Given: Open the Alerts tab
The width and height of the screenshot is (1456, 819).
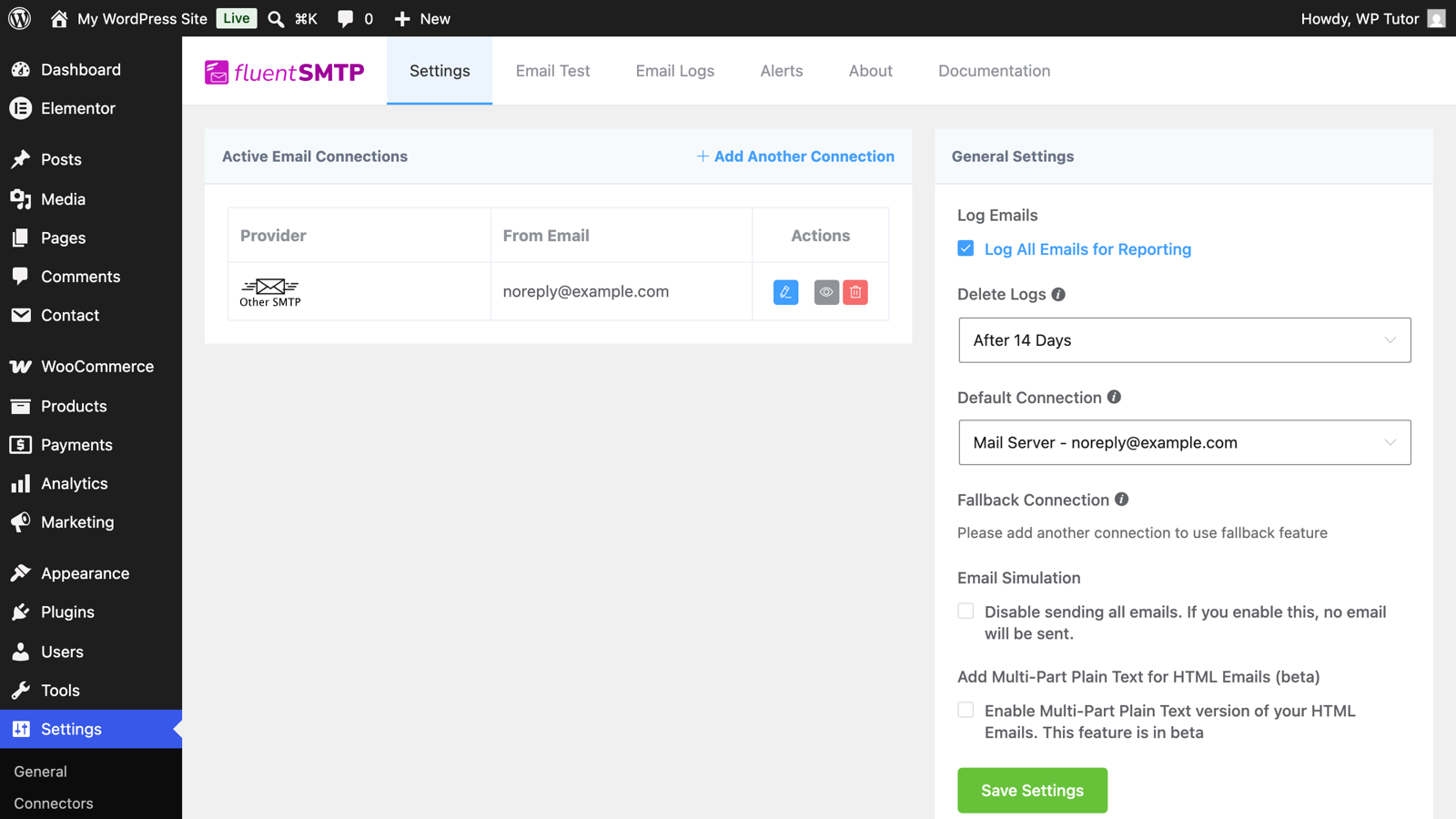Looking at the screenshot, I should point(782,71).
